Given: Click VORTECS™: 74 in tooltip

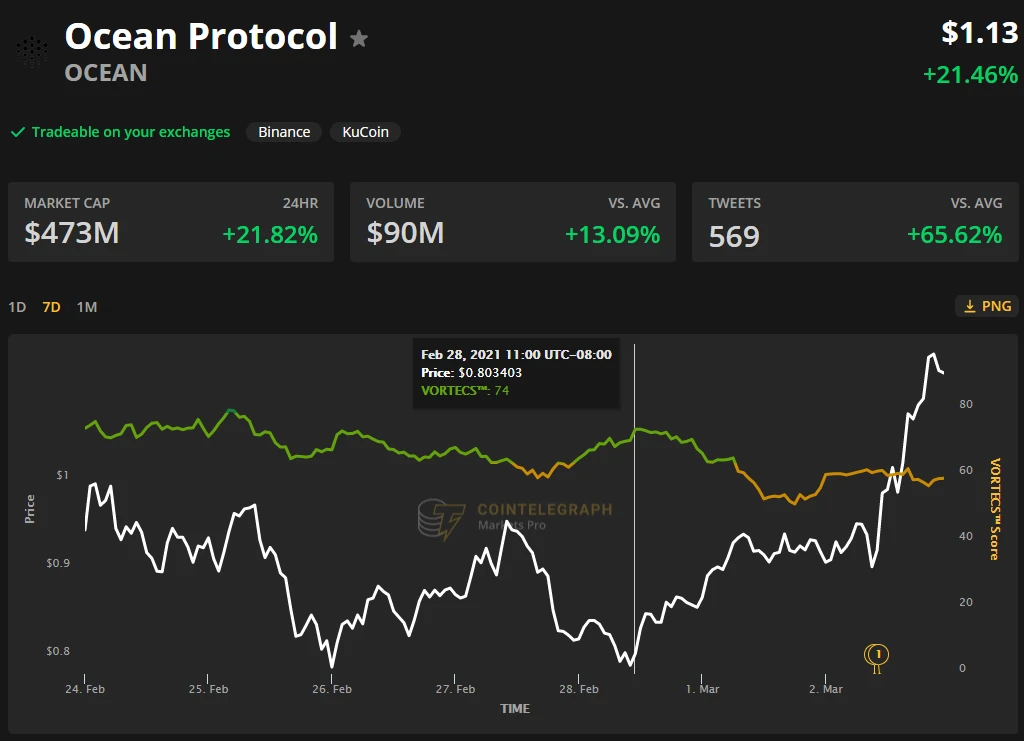Looking at the screenshot, I should click(465, 390).
